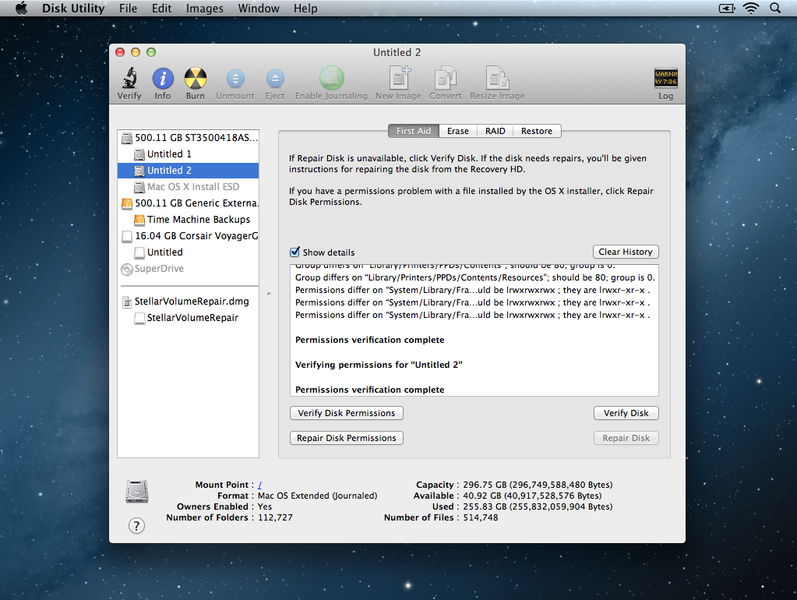Click the Verify Disk Permissions button

click(347, 413)
